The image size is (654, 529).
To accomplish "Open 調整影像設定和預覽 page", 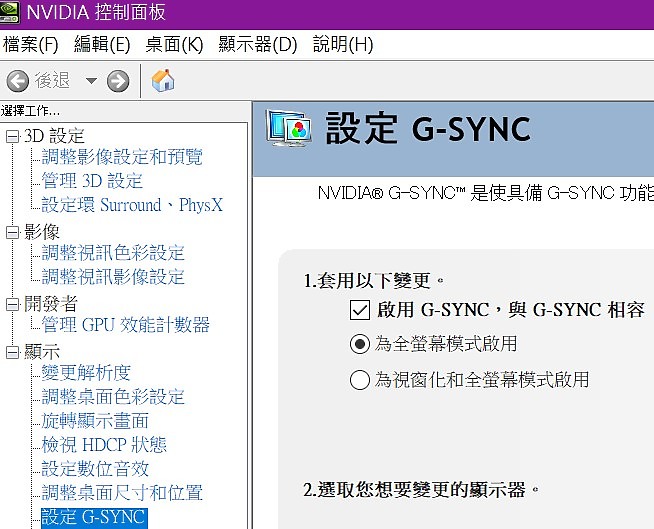I will click(x=122, y=157).
